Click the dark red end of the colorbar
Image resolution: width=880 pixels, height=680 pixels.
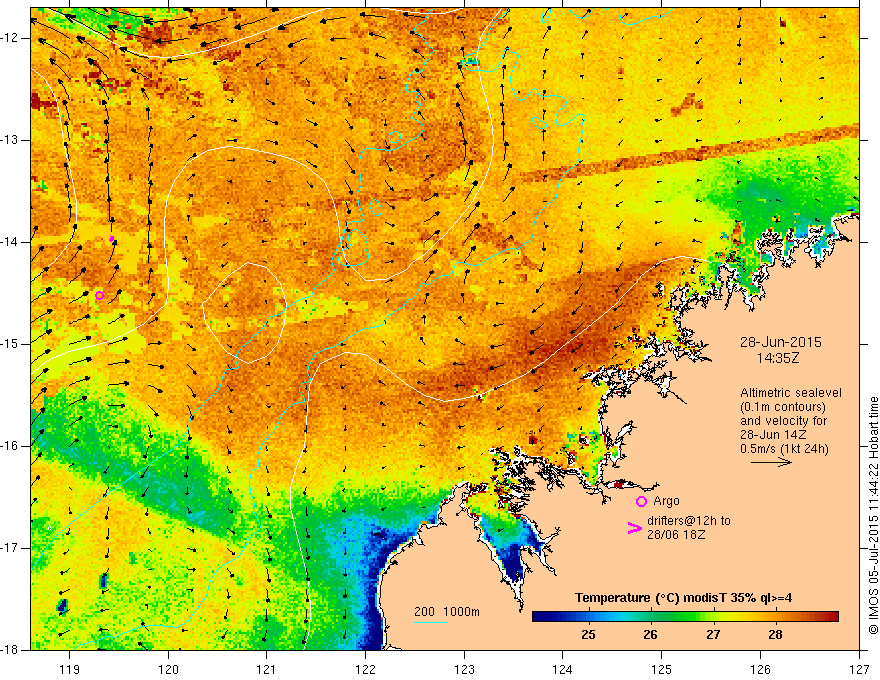pos(832,617)
